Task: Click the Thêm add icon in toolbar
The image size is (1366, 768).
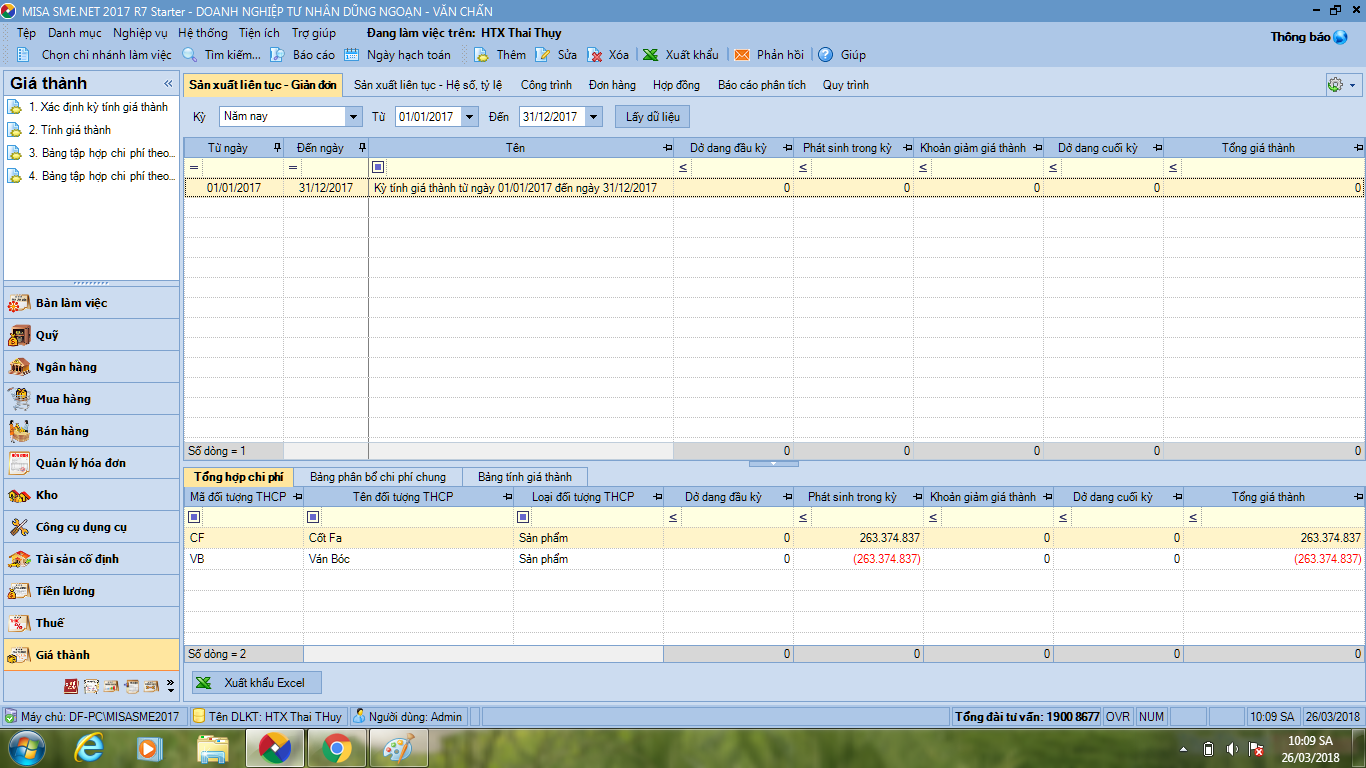Action: [481, 55]
